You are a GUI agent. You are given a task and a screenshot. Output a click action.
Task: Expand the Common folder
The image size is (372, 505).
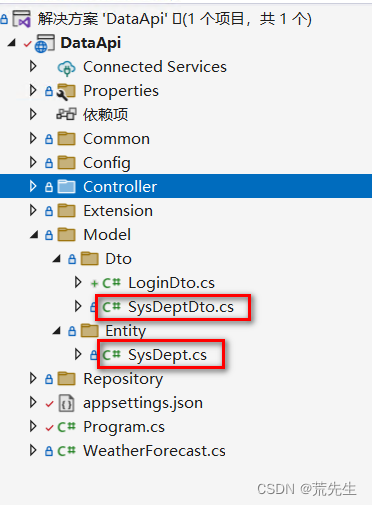pos(33,138)
